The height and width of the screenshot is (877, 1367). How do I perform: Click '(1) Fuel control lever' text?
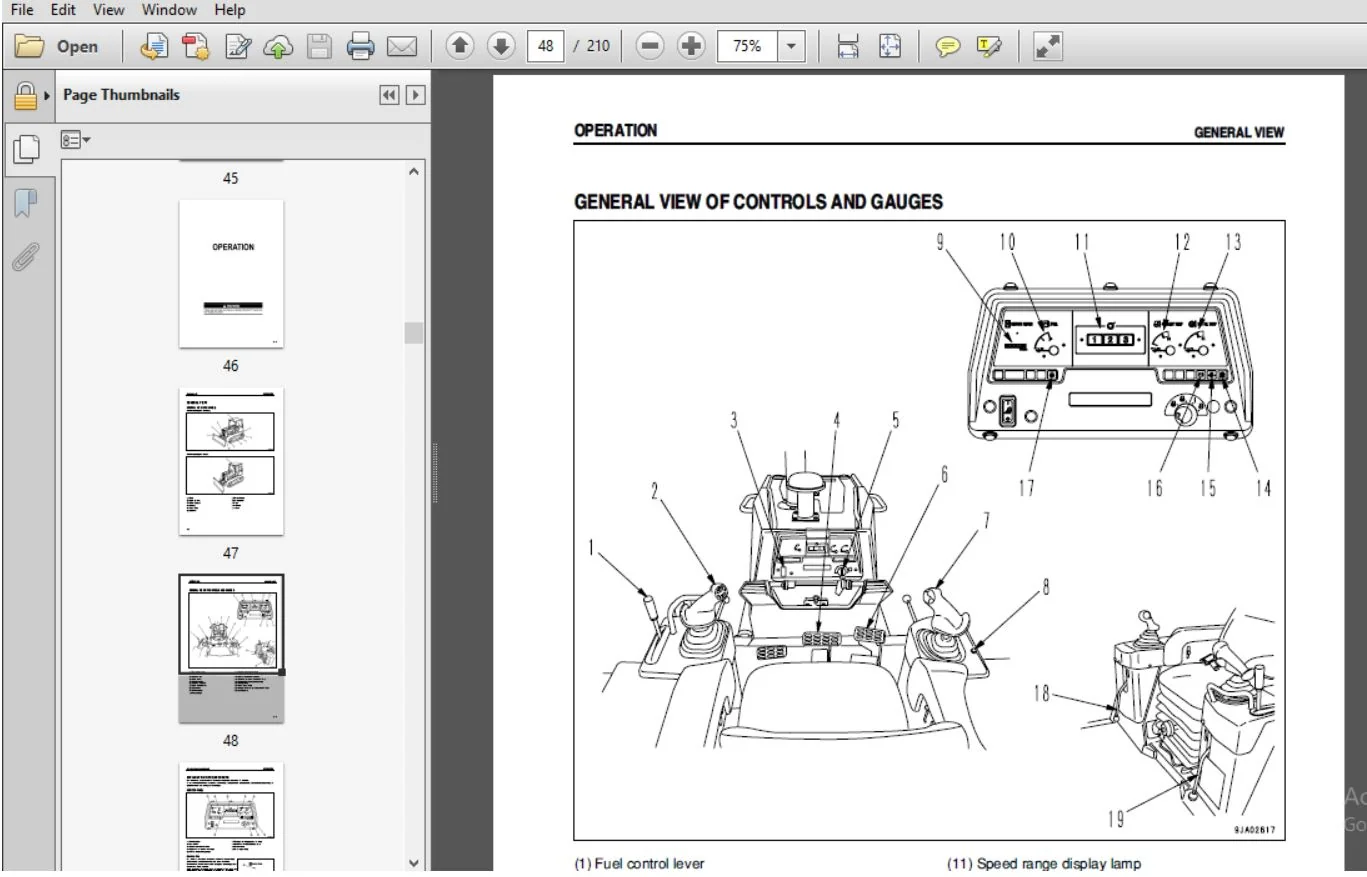[x=639, y=864]
